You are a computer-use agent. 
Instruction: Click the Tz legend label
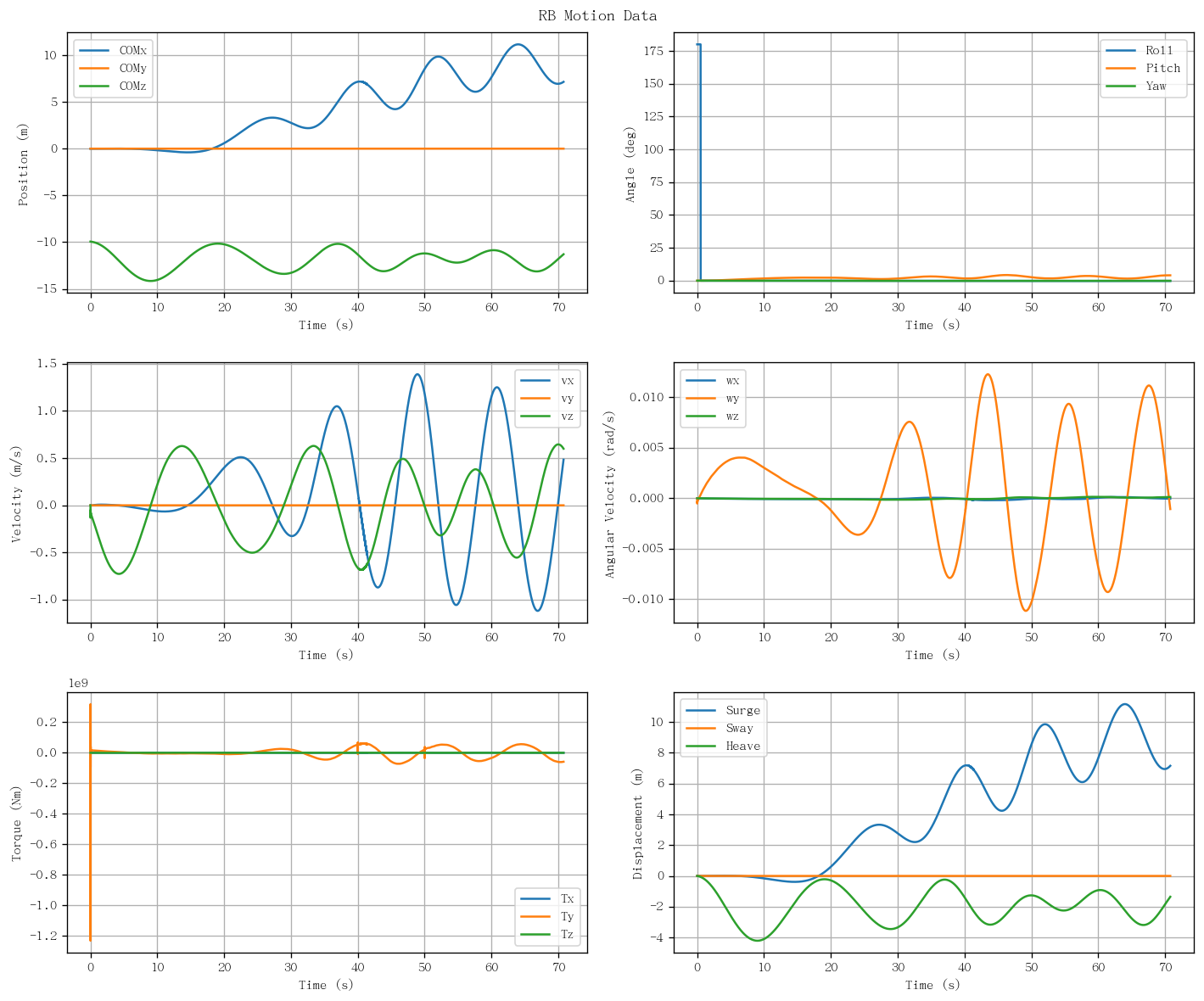(567, 935)
